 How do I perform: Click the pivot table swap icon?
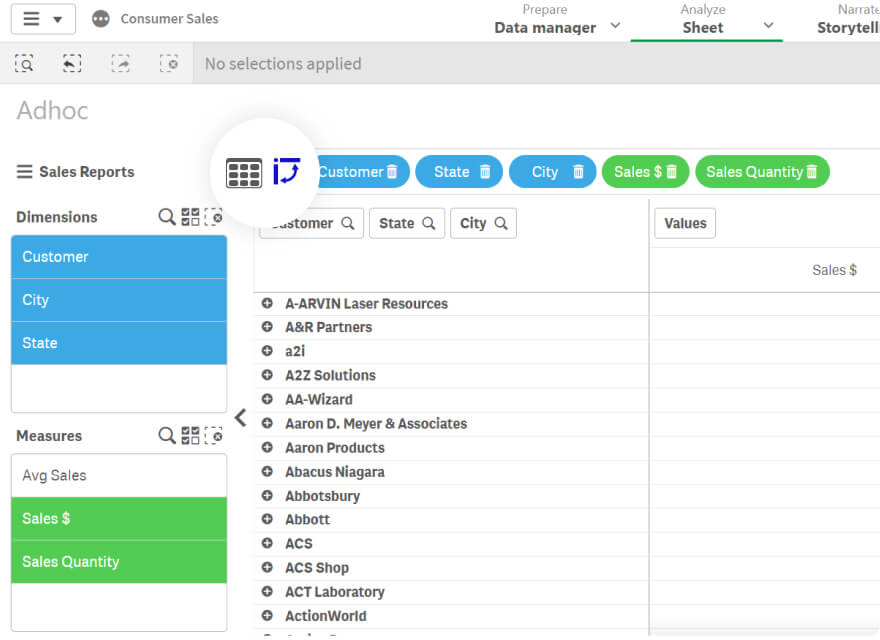coord(287,171)
